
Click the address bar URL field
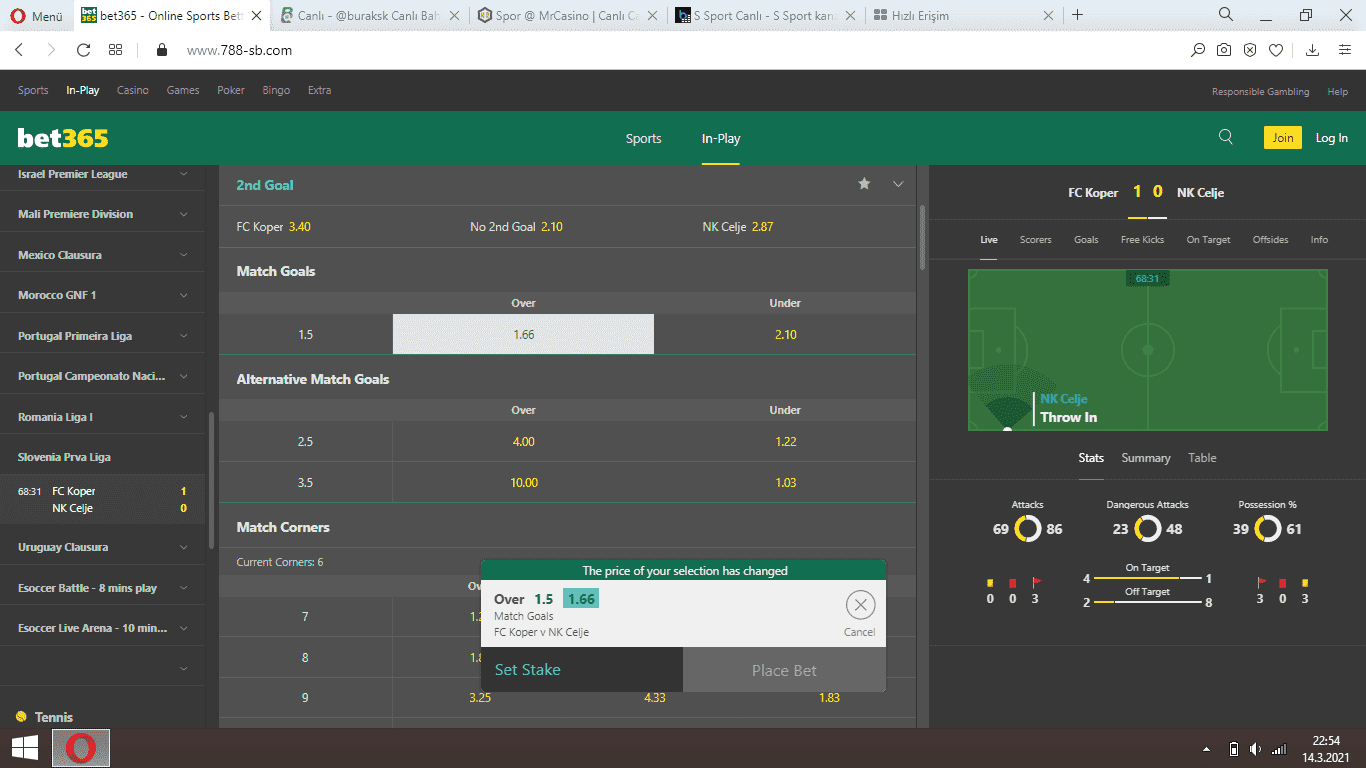click(x=680, y=50)
